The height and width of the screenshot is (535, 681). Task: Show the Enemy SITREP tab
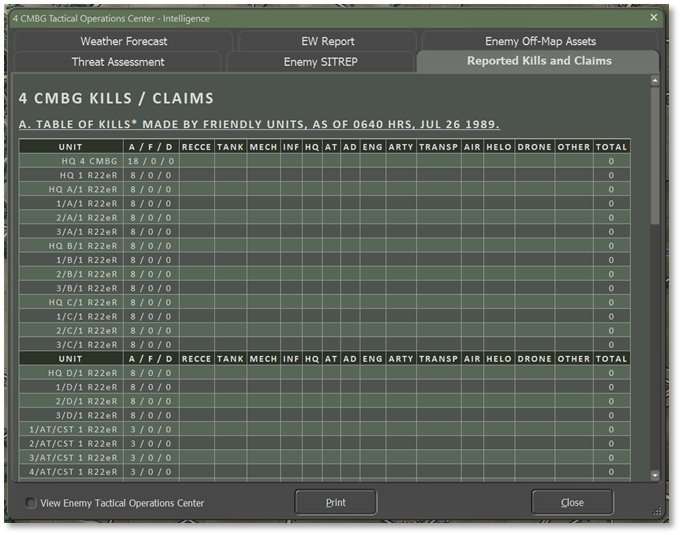tap(320, 62)
